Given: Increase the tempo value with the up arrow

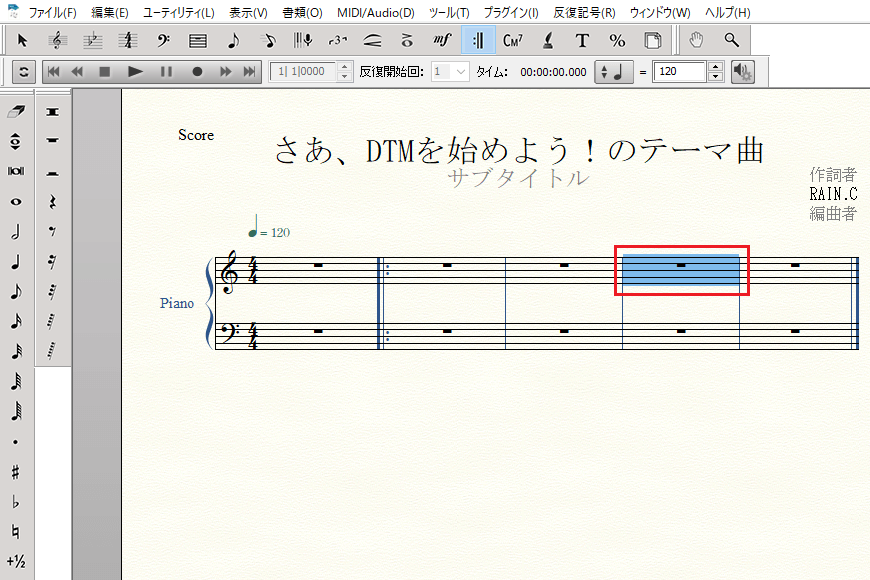Looking at the screenshot, I should [x=714, y=67].
